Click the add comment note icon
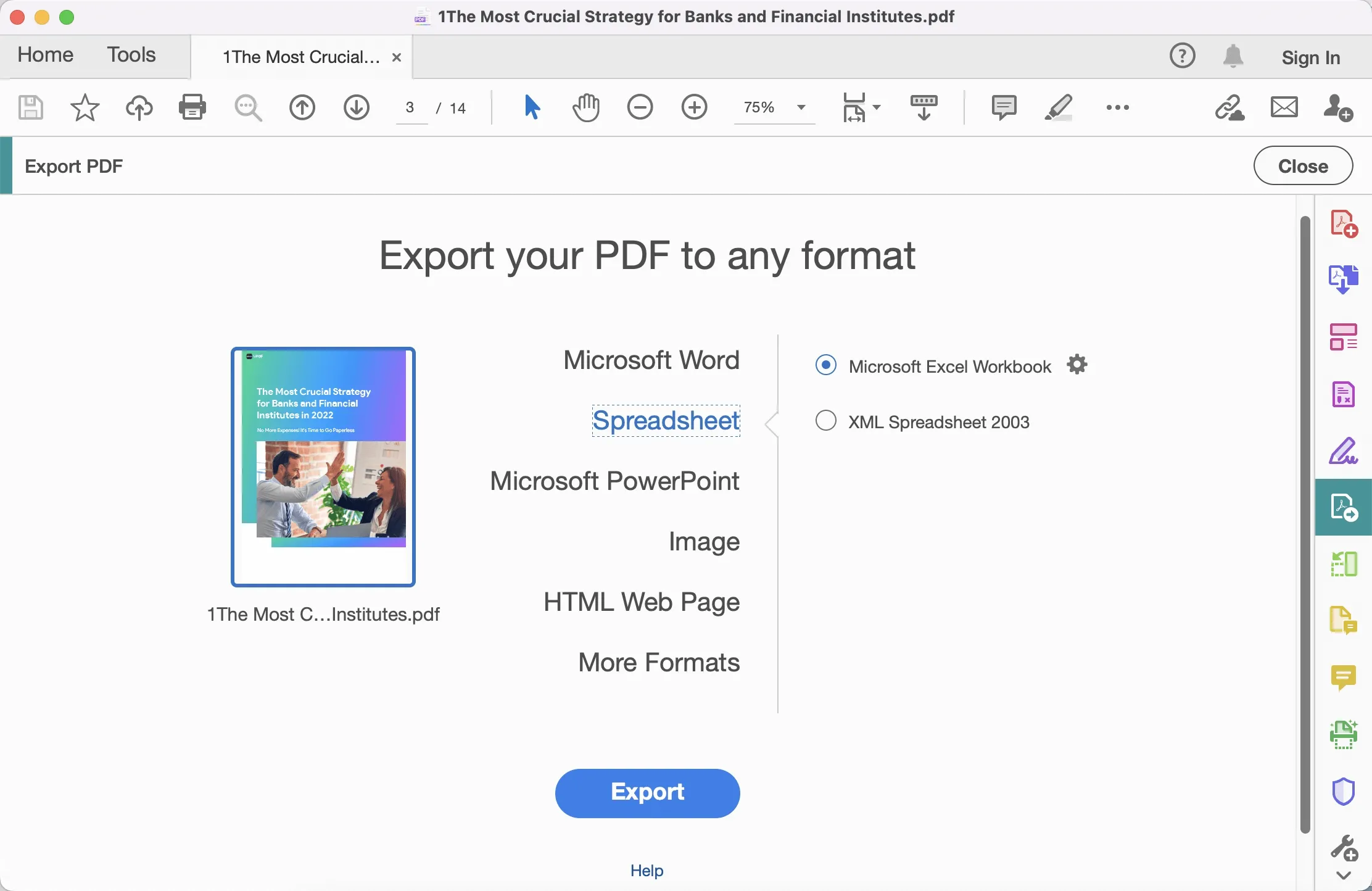Screen dimensions: 1372x891 tap(1004, 107)
